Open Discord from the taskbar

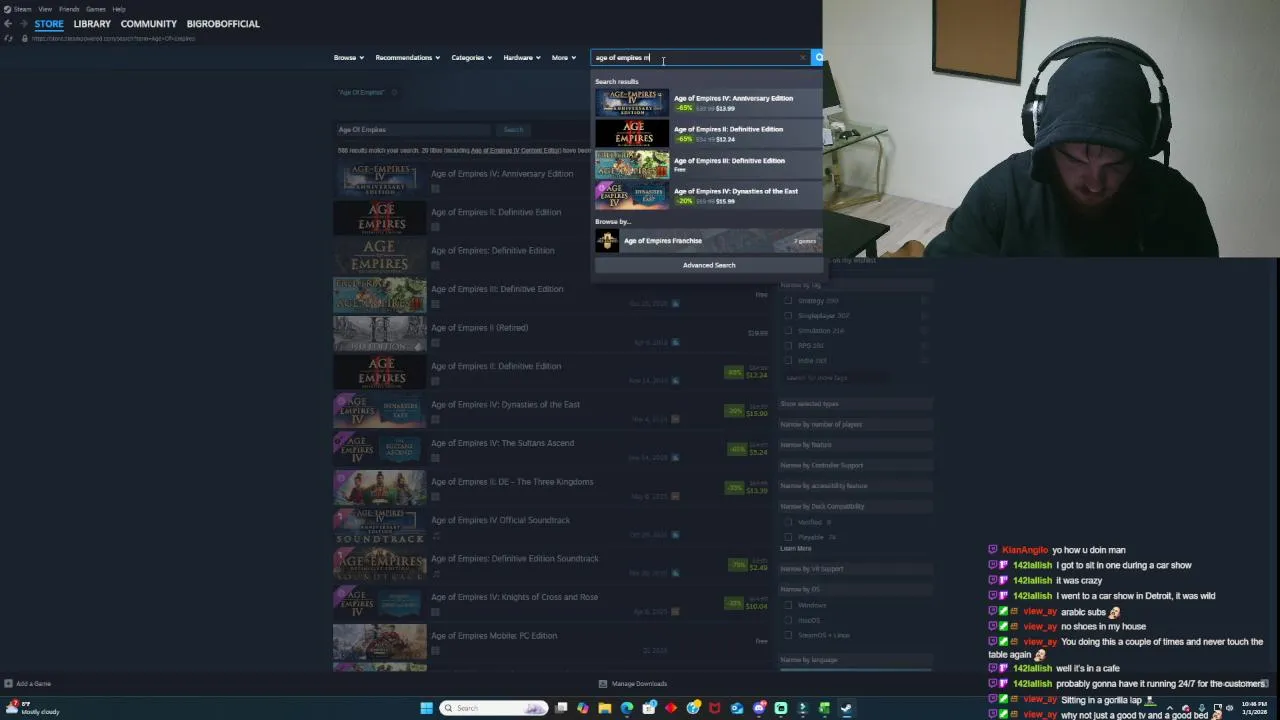coord(759,708)
